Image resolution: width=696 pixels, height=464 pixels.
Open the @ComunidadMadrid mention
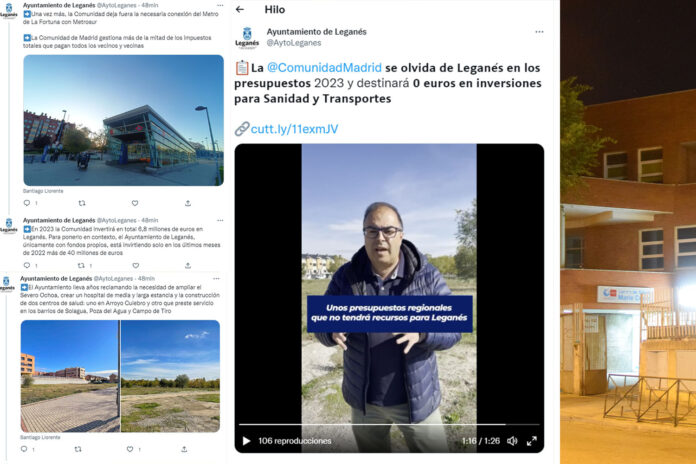click(x=324, y=67)
